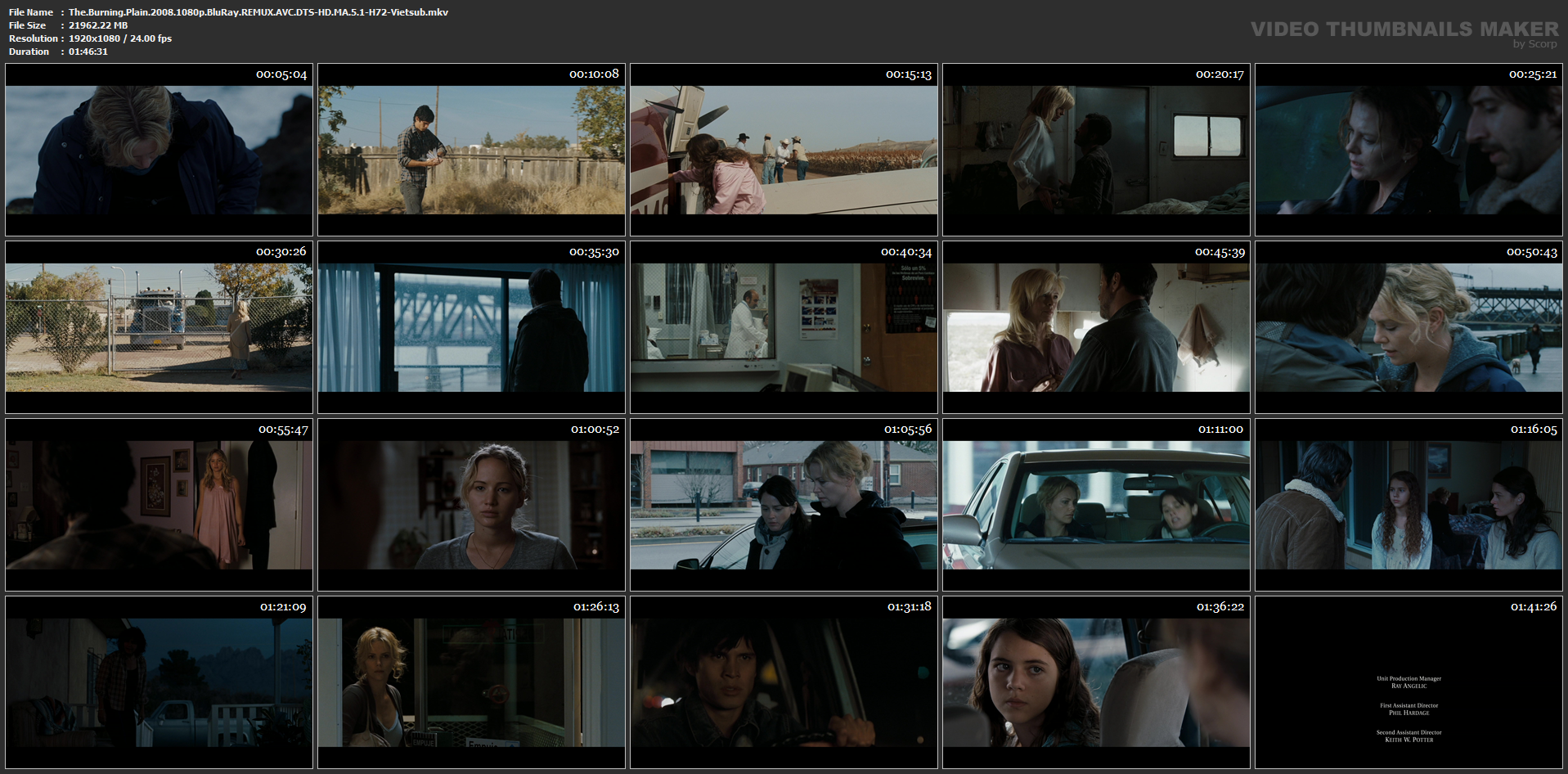
Task: Click the "File Size" header label
Action: (28, 25)
